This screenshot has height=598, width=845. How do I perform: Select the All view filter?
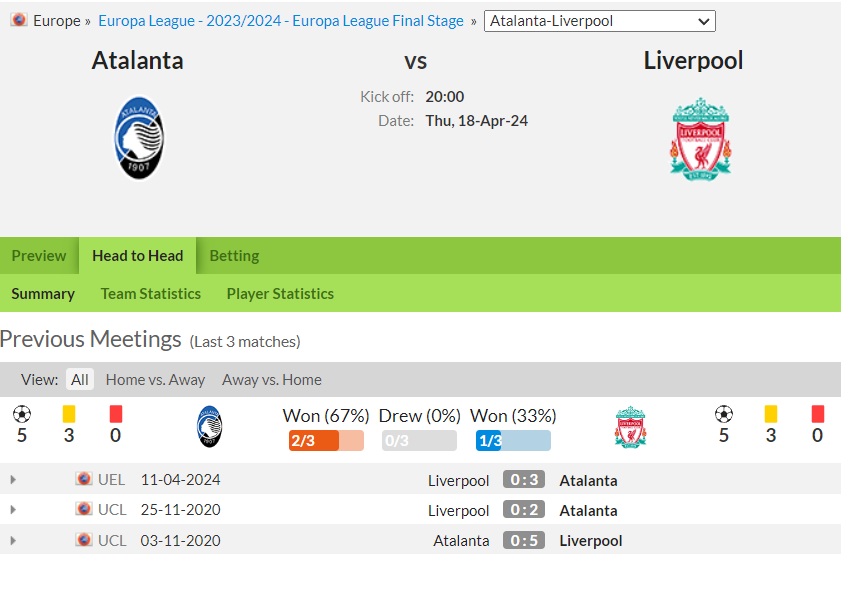click(80, 379)
